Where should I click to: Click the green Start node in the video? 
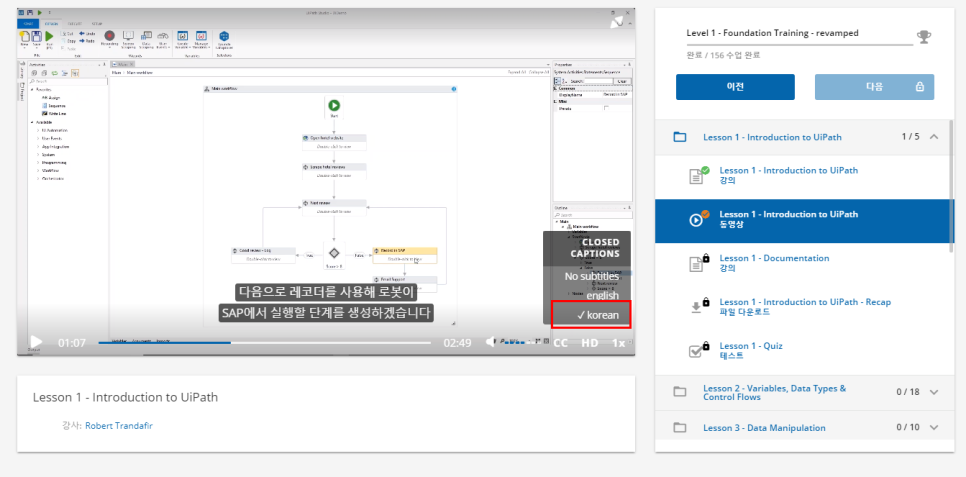[334, 106]
